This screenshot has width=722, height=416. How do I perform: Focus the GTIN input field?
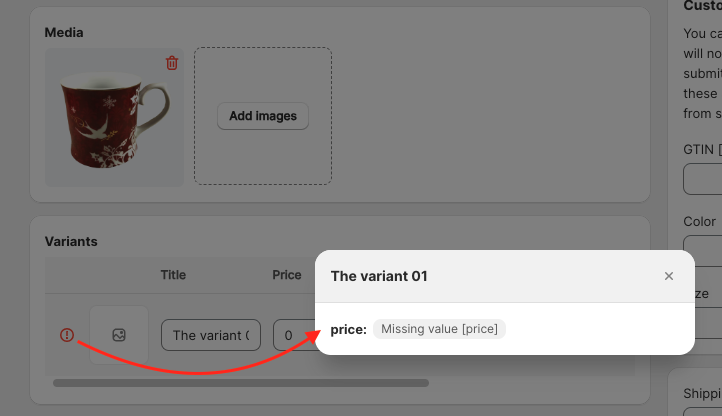coord(703,179)
